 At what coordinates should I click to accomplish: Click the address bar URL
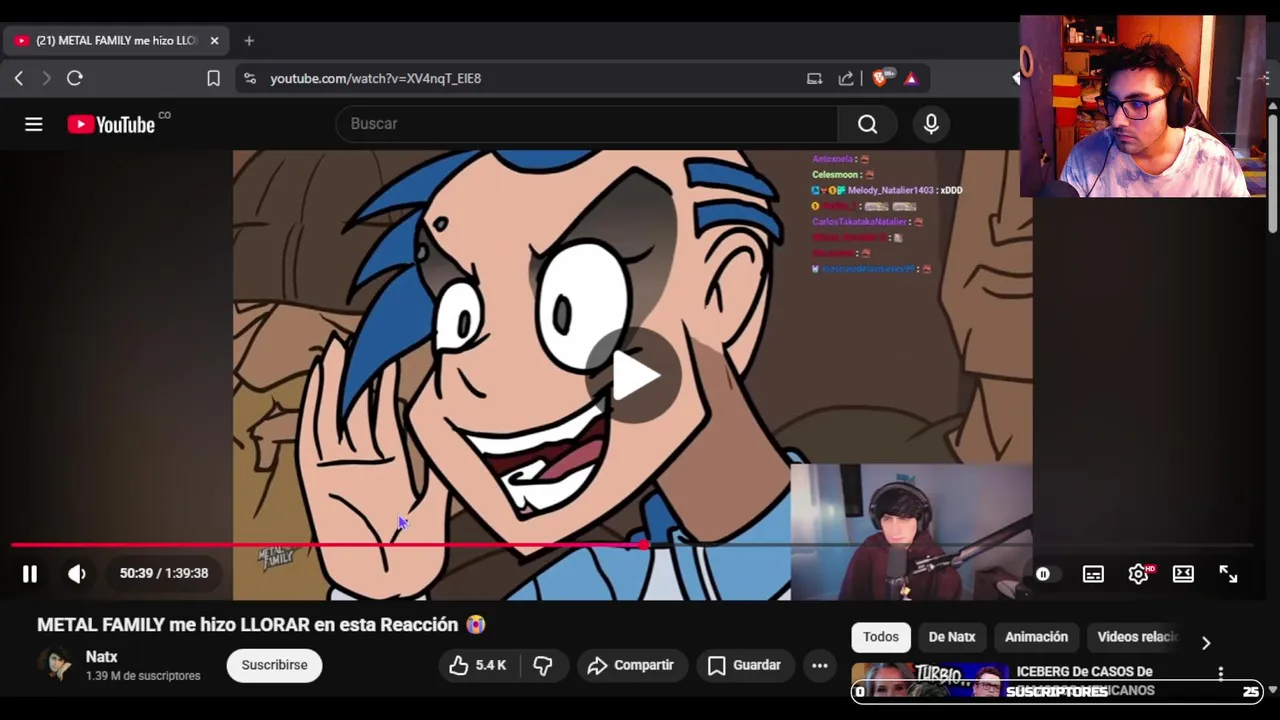pos(375,78)
